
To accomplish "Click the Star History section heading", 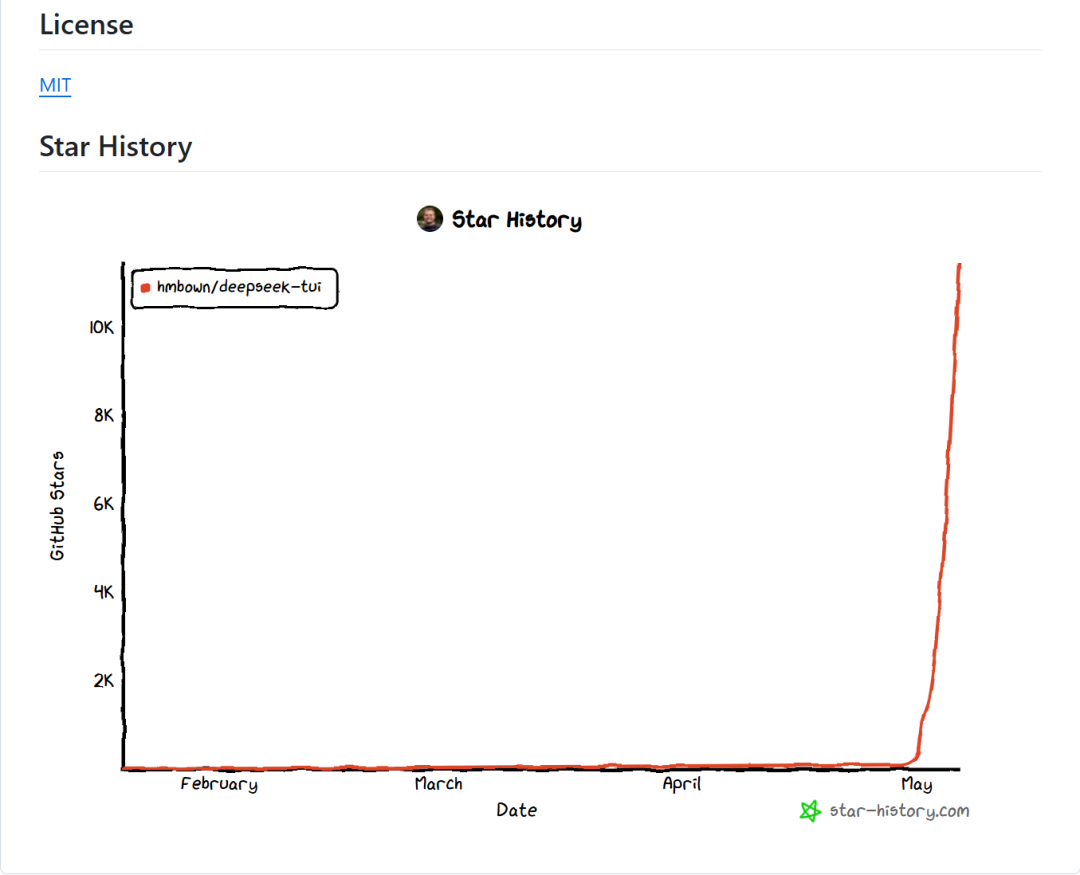I will pos(116,146).
